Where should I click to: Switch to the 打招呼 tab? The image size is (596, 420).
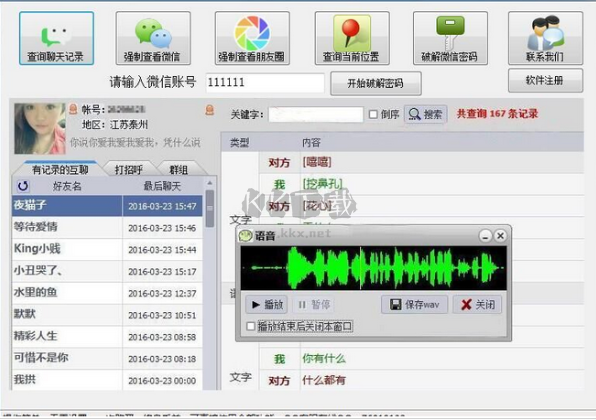[129, 170]
